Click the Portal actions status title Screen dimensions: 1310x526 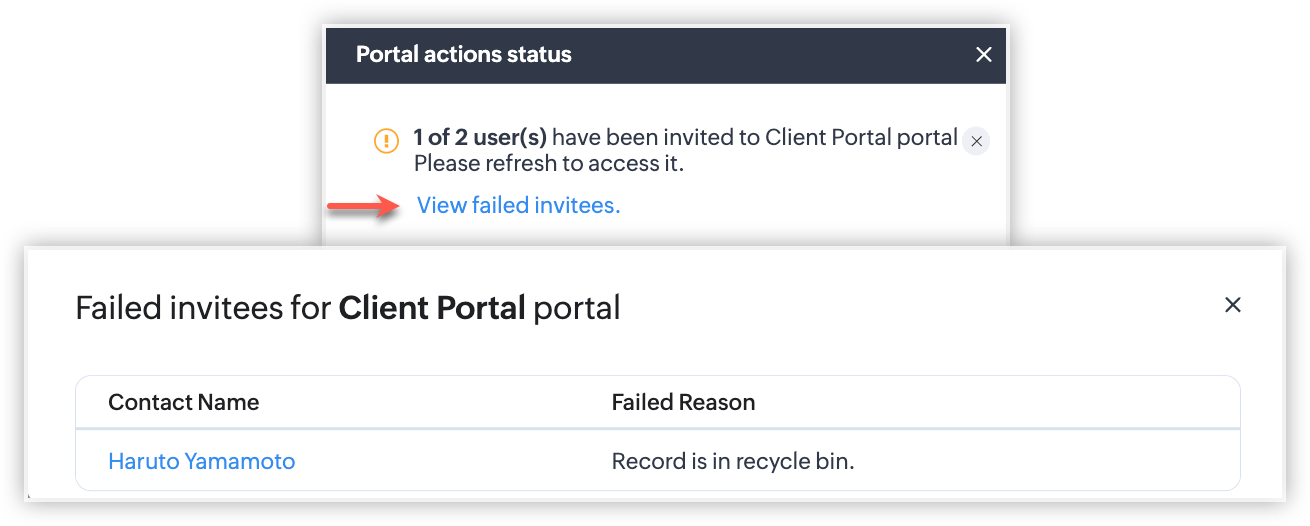coord(464,55)
